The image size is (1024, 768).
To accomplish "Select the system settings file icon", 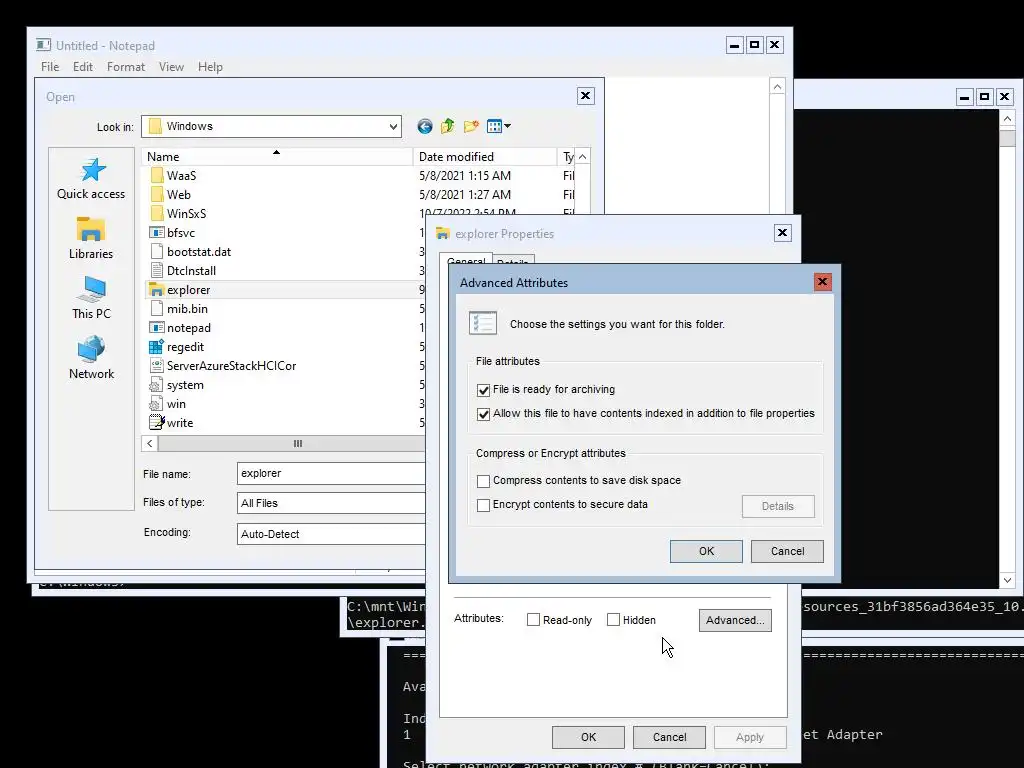I will (x=157, y=385).
